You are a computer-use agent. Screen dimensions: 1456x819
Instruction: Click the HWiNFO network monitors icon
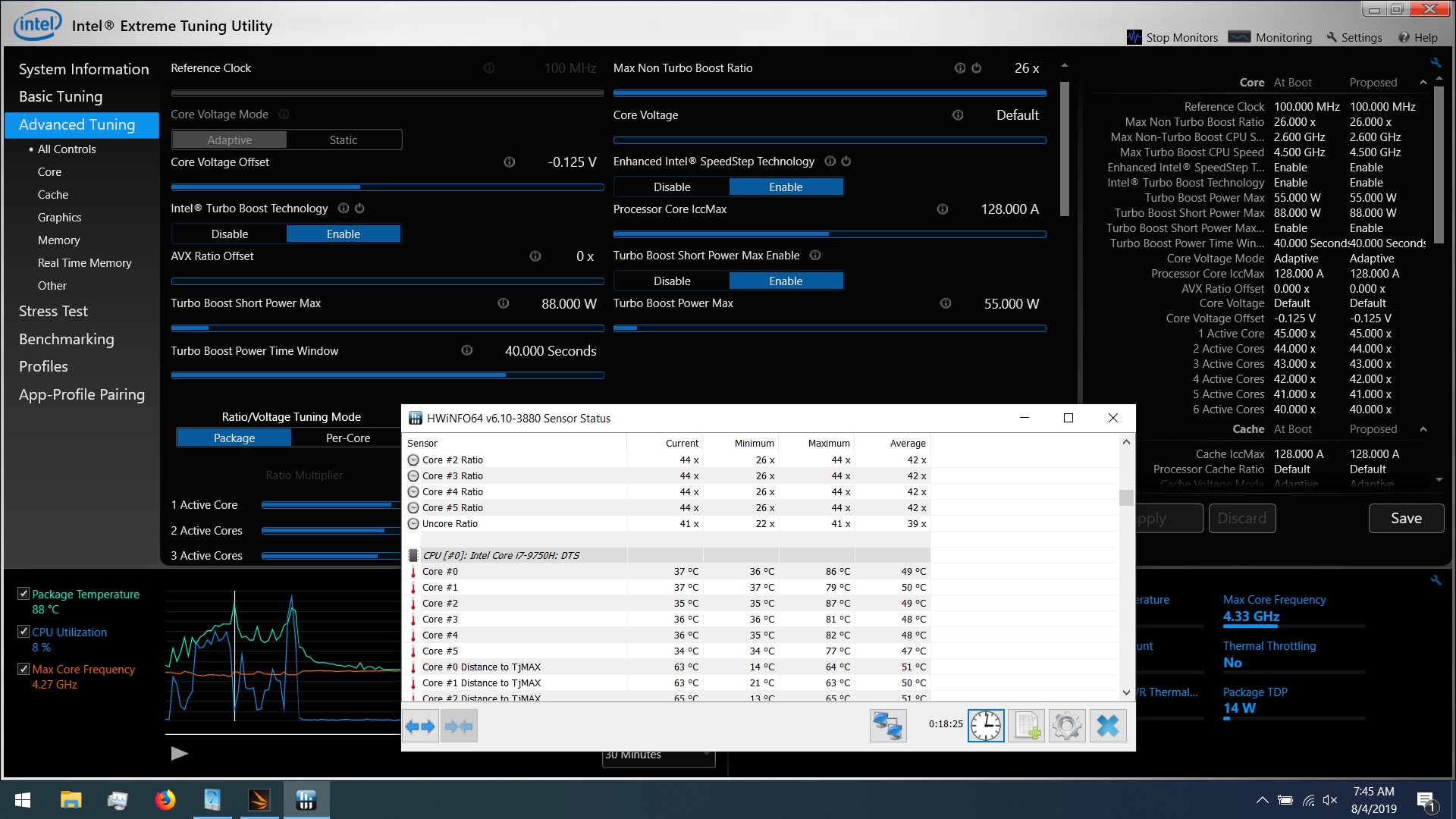click(888, 726)
